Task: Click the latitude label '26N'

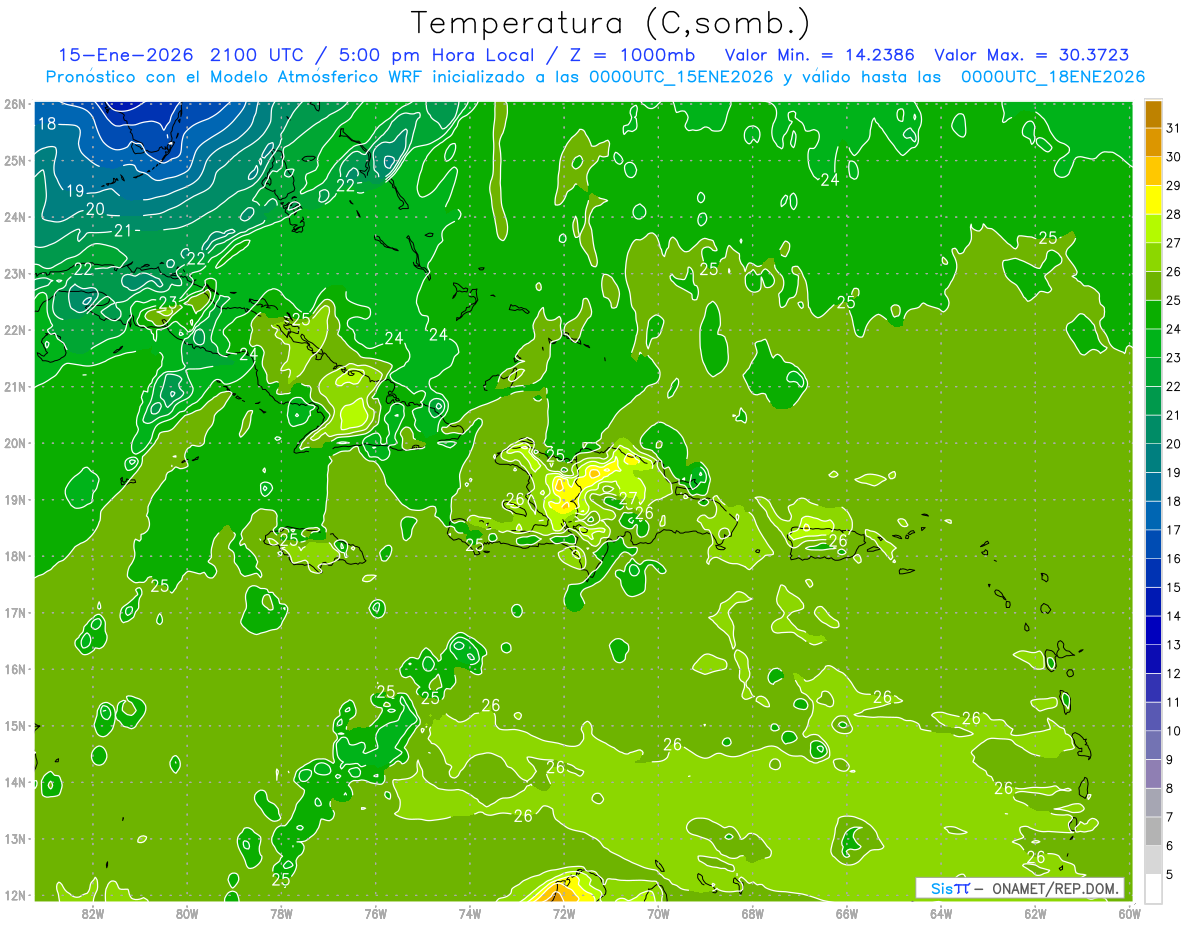Action: click(14, 104)
